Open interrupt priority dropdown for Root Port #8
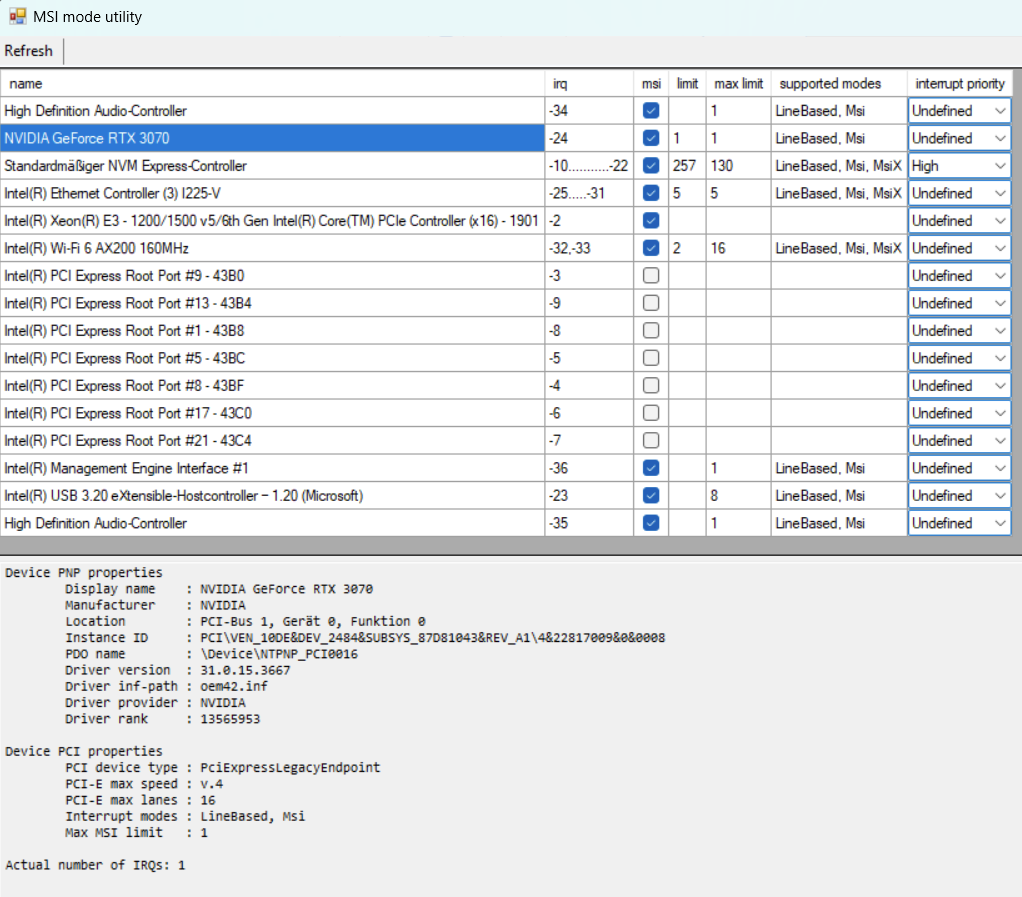The height and width of the screenshot is (897, 1022). tap(959, 385)
